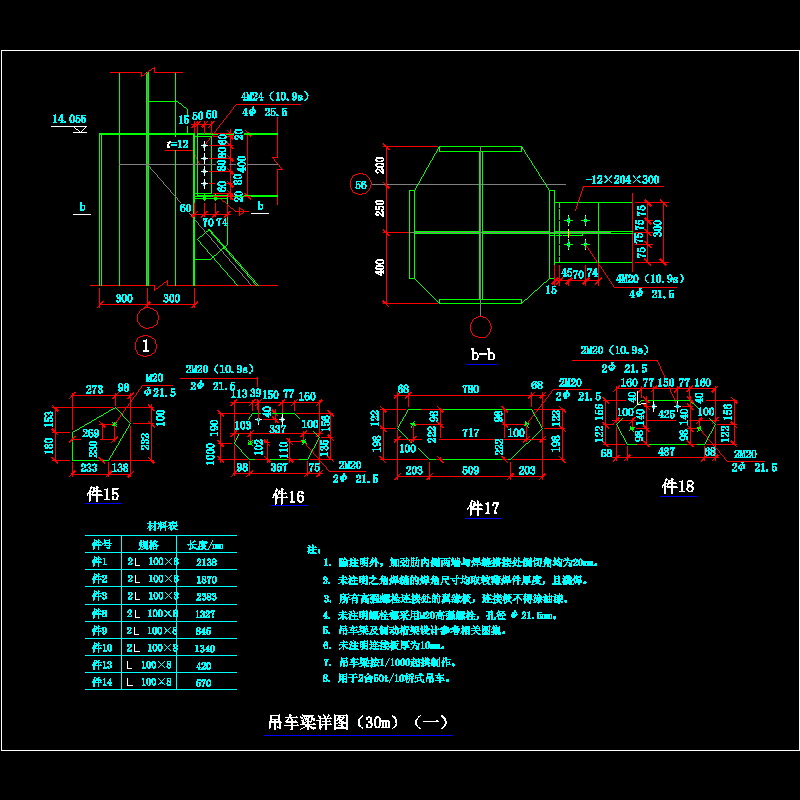Click the 件18 part label
Image resolution: width=800 pixels, height=800 pixels.
point(677,486)
